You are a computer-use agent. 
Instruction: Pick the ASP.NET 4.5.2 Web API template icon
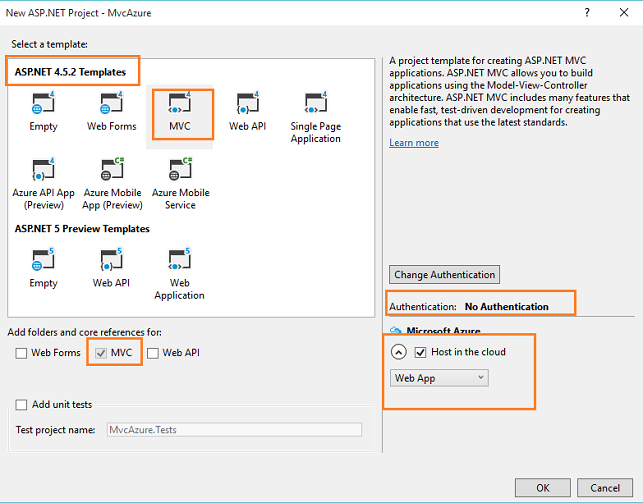pos(247,102)
